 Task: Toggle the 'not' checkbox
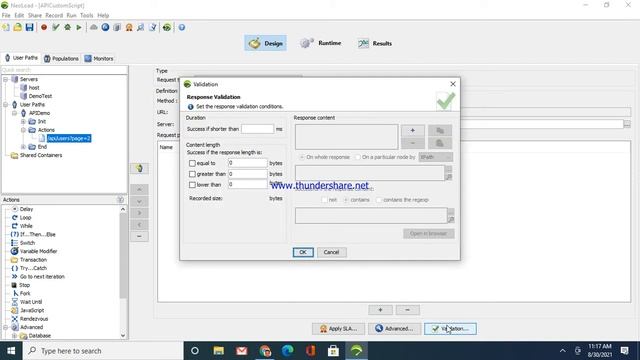pyautogui.click(x=324, y=200)
